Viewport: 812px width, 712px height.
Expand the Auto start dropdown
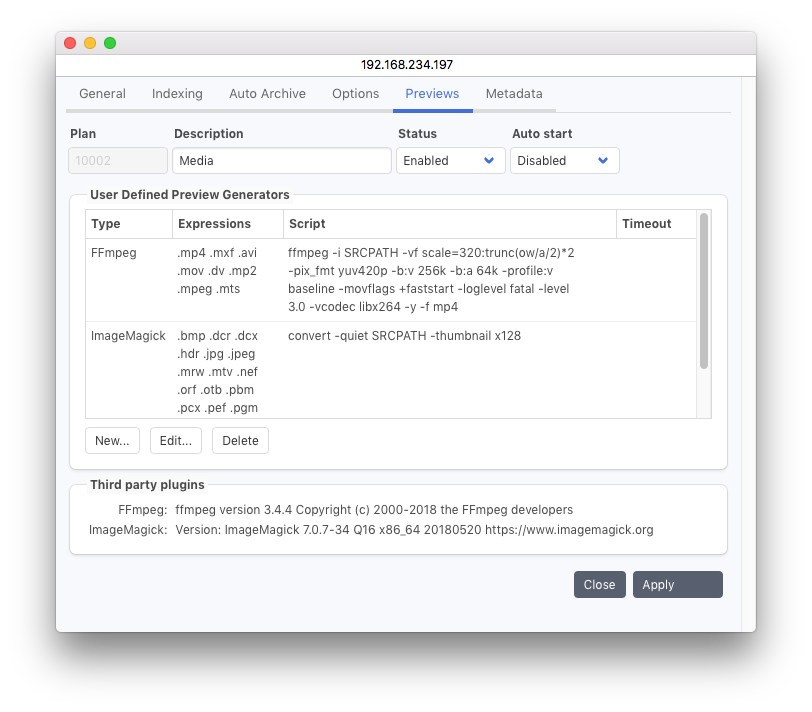pyautogui.click(x=564, y=161)
